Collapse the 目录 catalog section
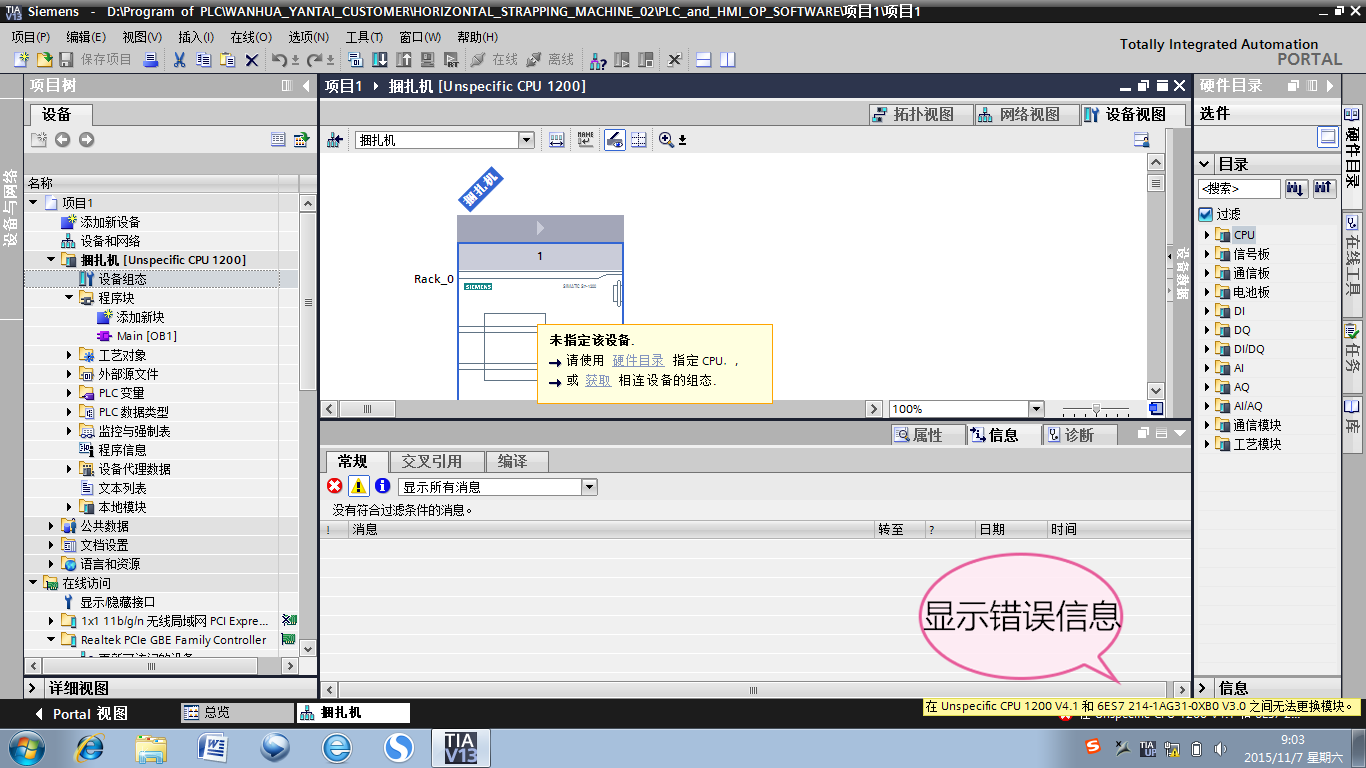The height and width of the screenshot is (768, 1366). 1206,164
